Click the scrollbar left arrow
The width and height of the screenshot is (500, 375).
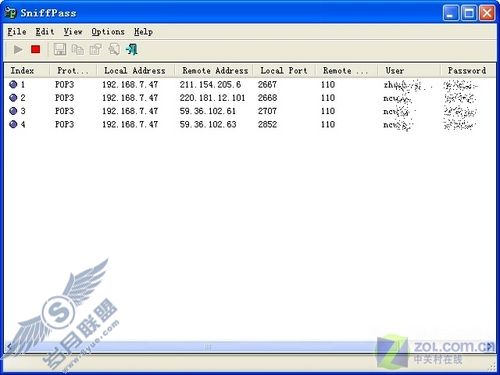[9, 347]
